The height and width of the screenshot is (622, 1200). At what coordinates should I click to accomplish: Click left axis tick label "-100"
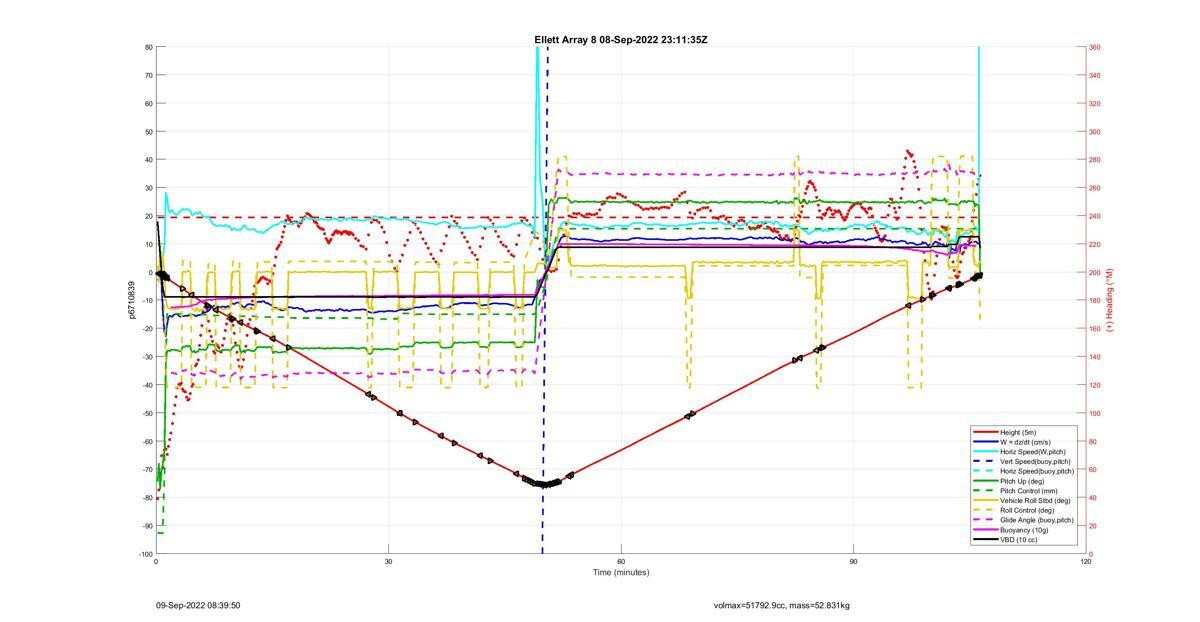(x=146, y=554)
